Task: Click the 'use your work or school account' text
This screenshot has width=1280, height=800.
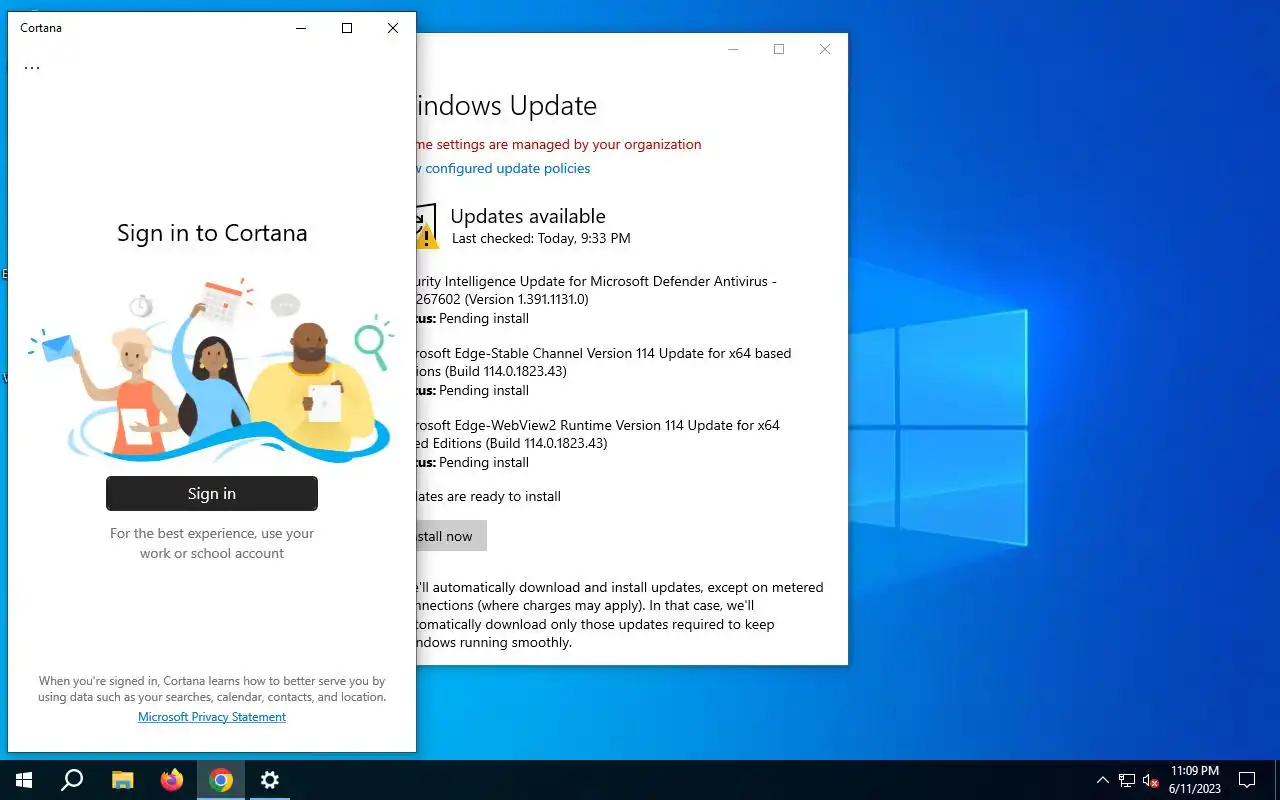Action: (212, 543)
